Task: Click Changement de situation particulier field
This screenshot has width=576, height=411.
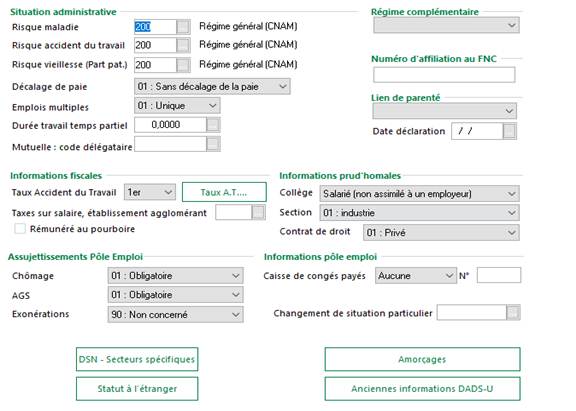Action: [x=472, y=313]
